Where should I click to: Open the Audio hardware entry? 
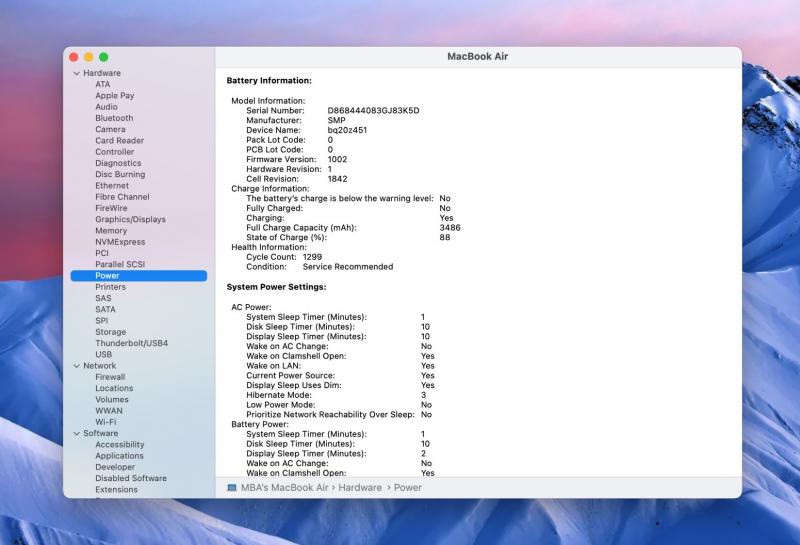106,107
